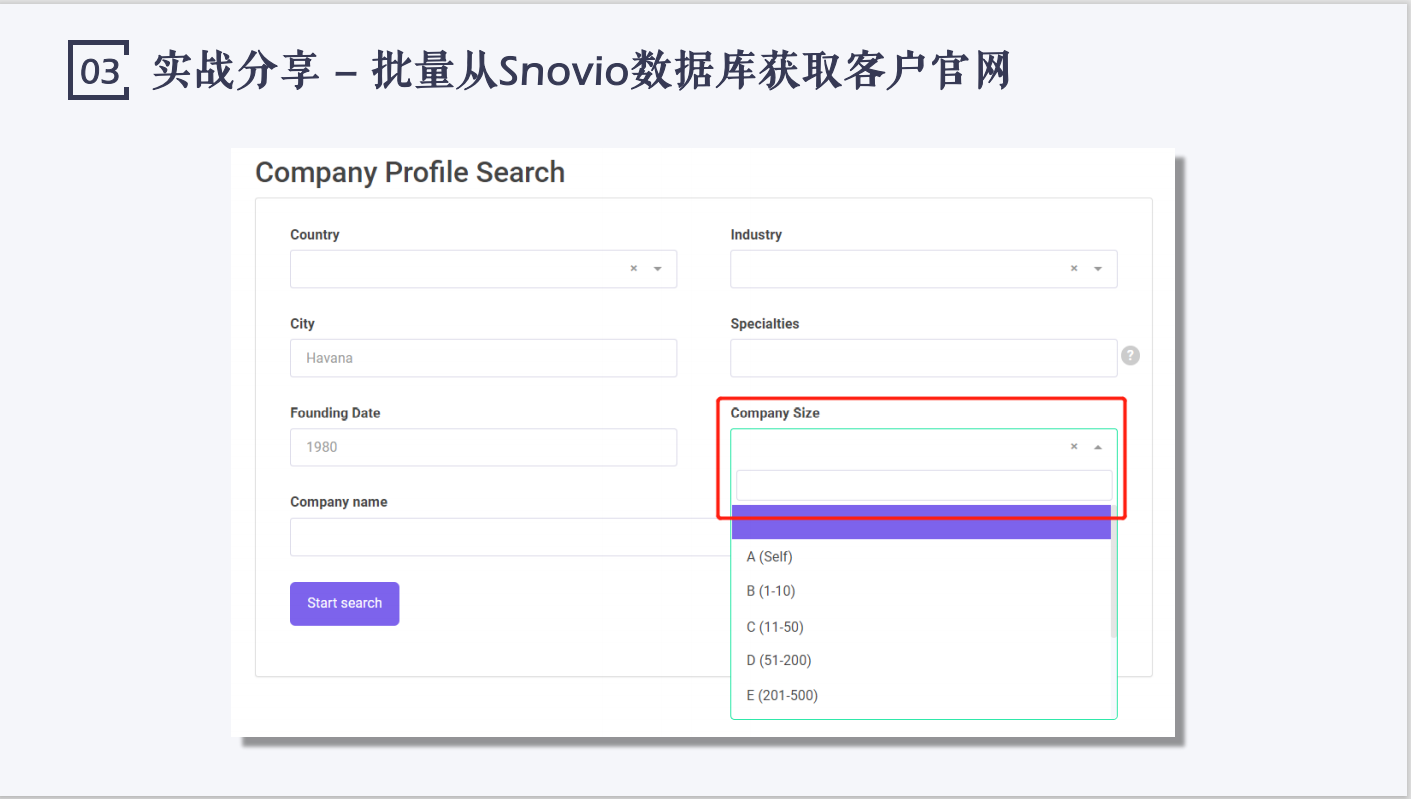This screenshot has width=1411, height=799.
Task: Choose the C (11-50) company size
Action: [x=921, y=627]
